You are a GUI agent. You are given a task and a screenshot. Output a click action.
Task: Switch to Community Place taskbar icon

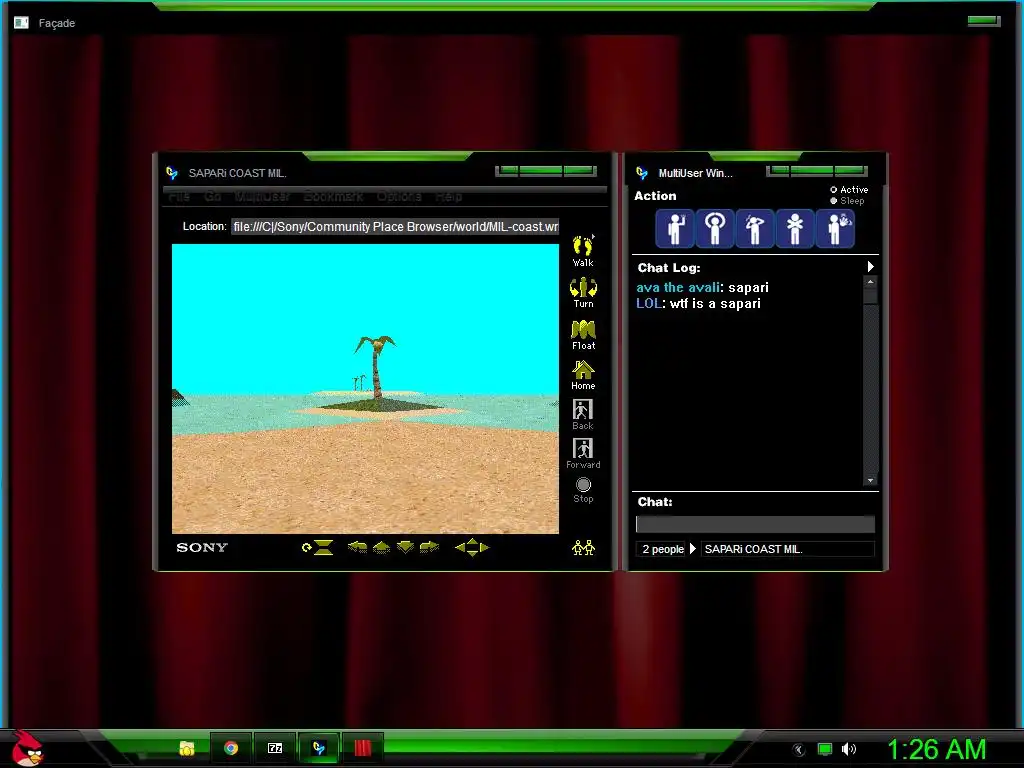[x=319, y=748]
